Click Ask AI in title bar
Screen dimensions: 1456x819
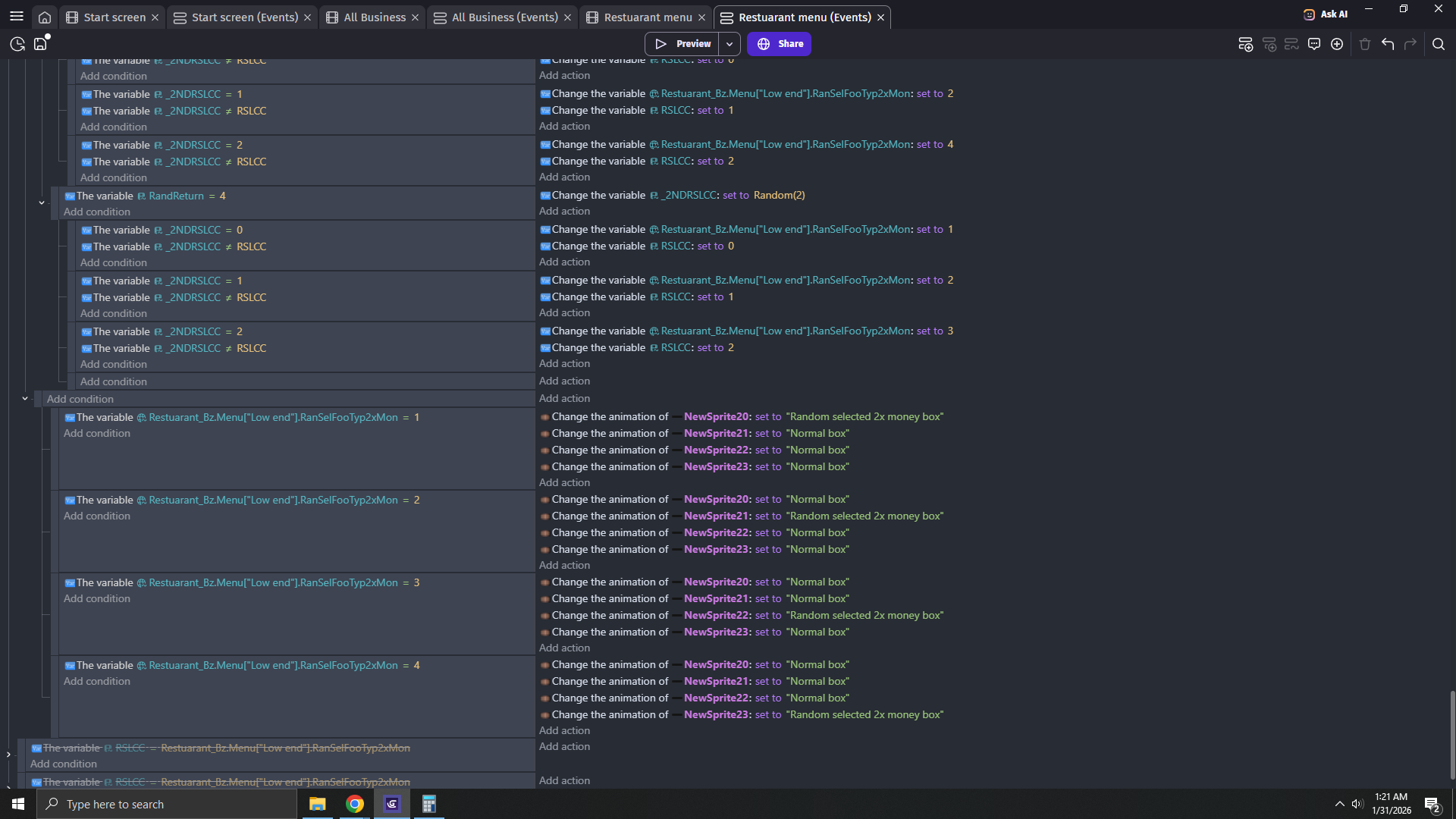tap(1326, 14)
